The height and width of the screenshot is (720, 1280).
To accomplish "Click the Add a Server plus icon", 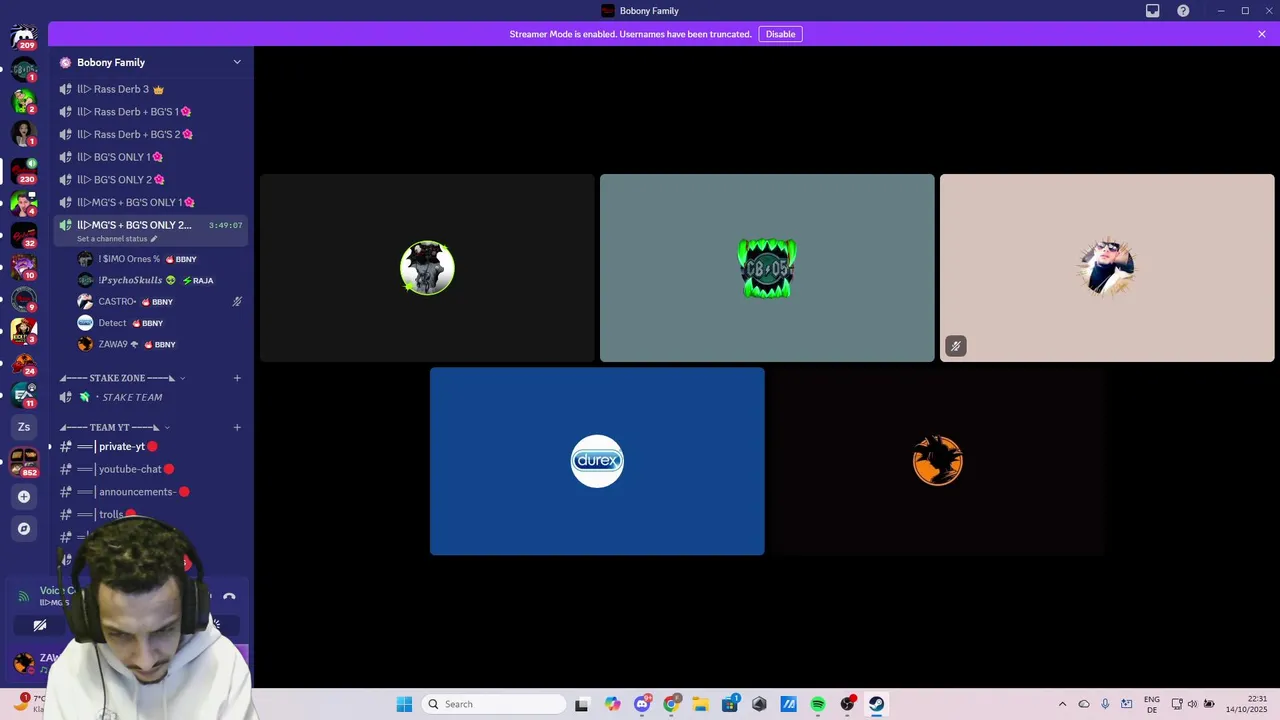I will click(x=24, y=496).
